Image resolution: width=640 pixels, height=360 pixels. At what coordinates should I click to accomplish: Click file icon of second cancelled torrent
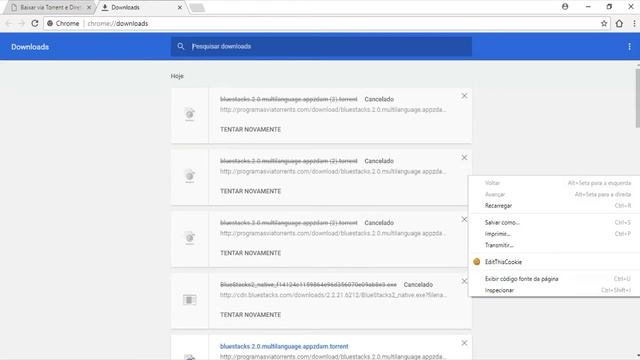(x=189, y=176)
